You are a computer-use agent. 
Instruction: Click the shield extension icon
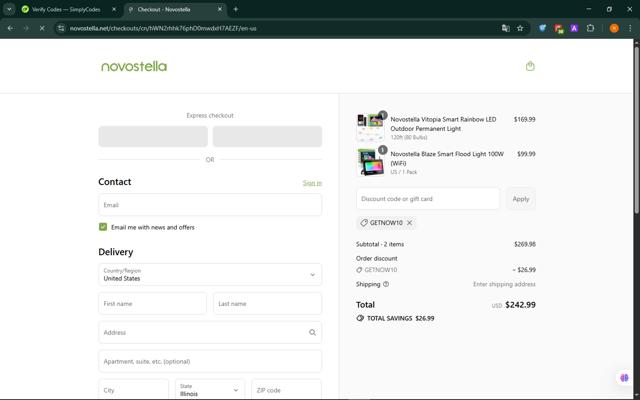tap(542, 28)
